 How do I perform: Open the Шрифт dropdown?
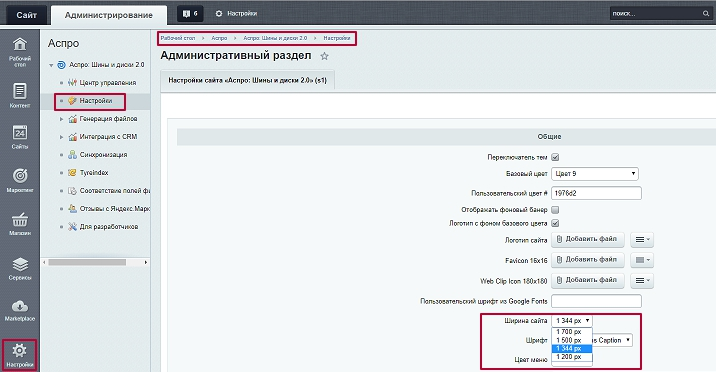click(x=612, y=340)
